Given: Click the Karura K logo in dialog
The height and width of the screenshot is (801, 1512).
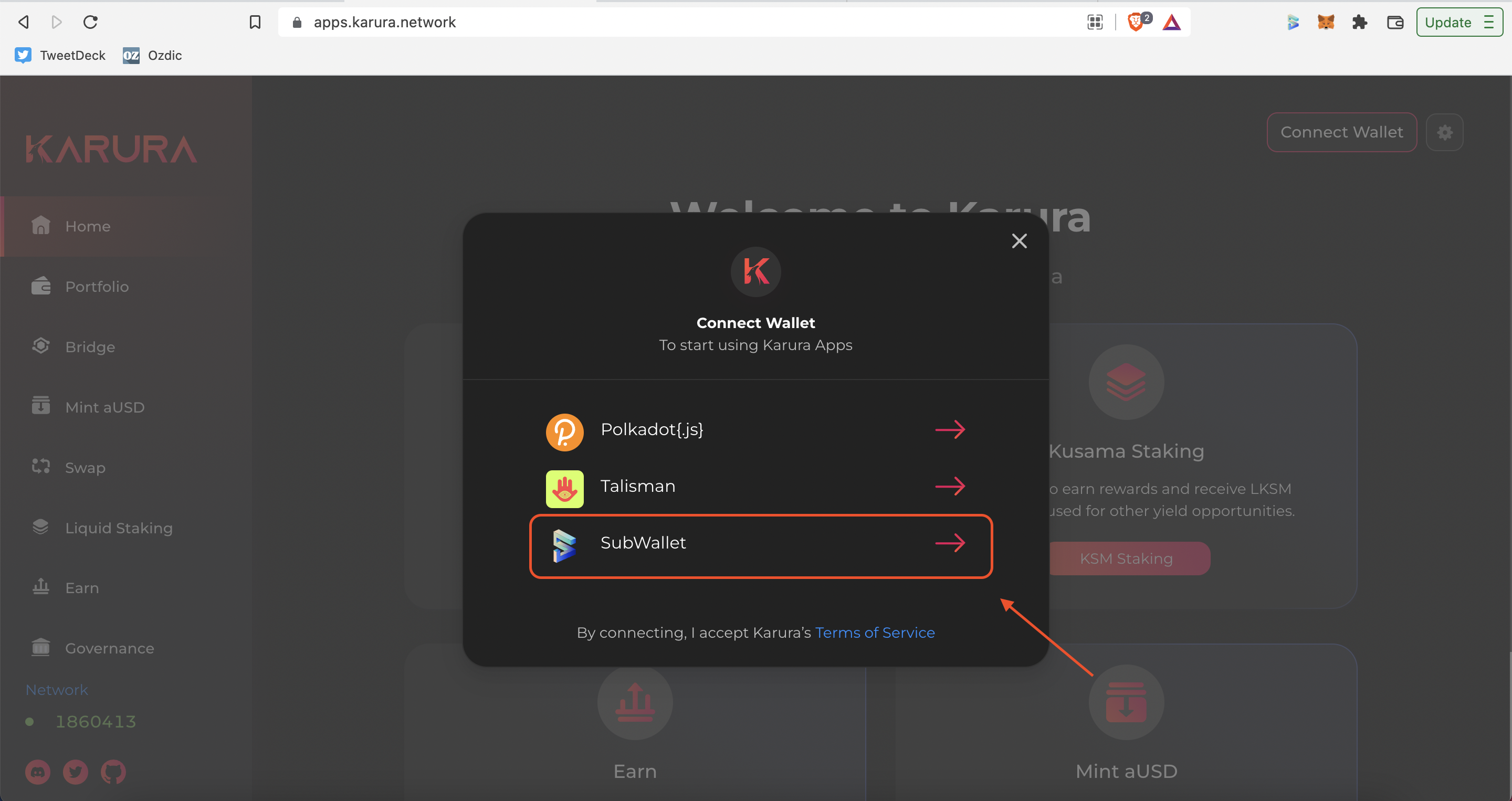Looking at the screenshot, I should coord(756,272).
